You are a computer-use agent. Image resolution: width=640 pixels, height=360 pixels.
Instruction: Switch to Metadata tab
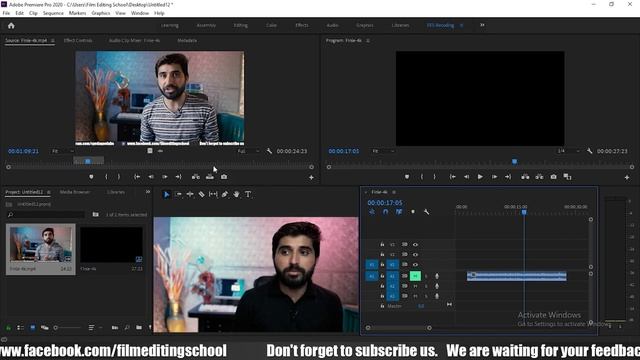tap(187, 40)
